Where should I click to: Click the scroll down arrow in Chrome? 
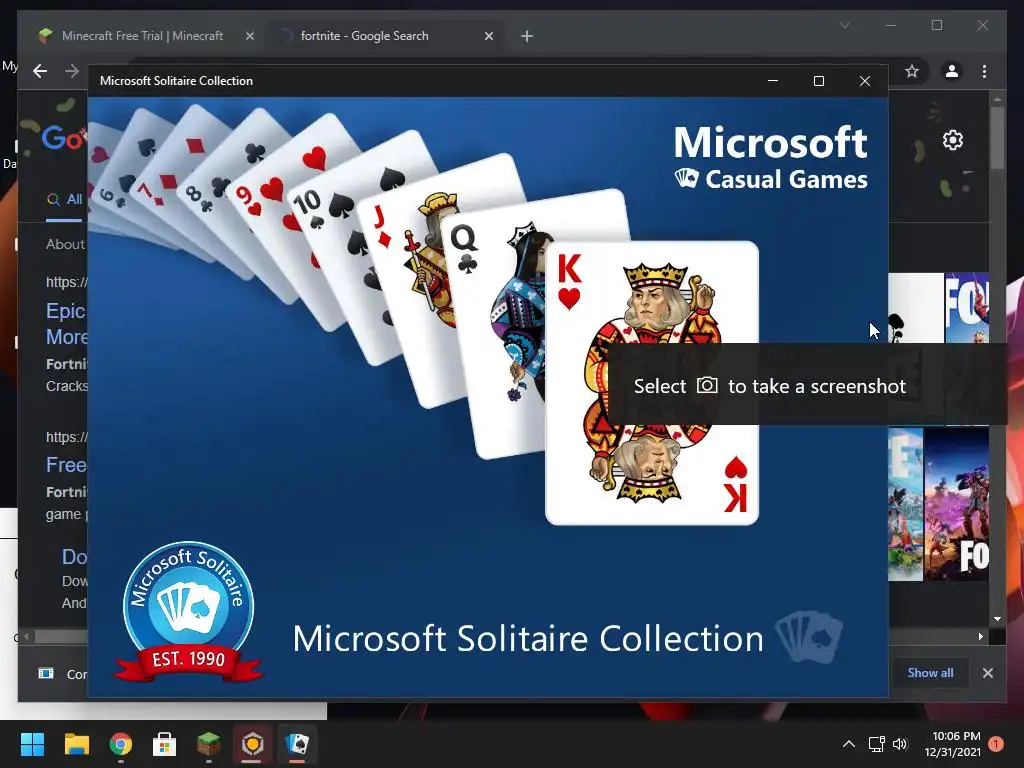997,618
